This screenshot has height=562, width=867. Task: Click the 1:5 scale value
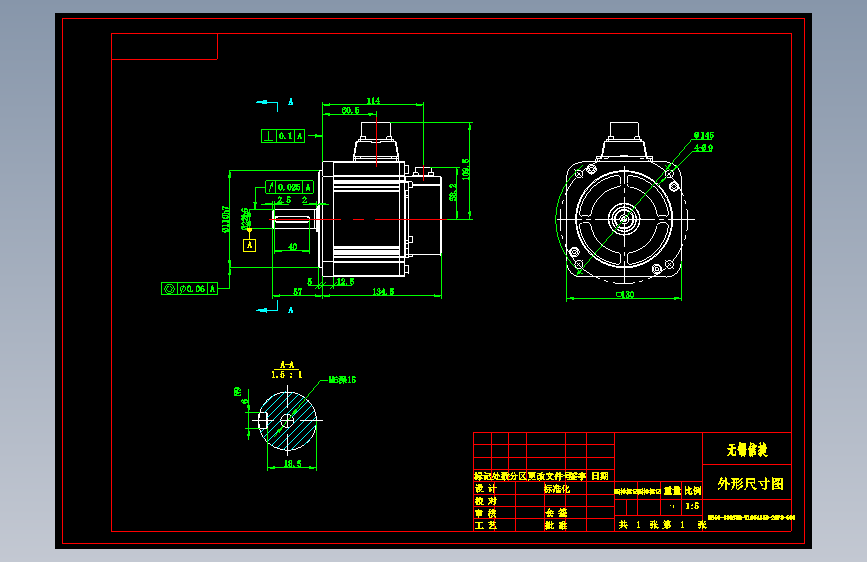[x=692, y=506]
